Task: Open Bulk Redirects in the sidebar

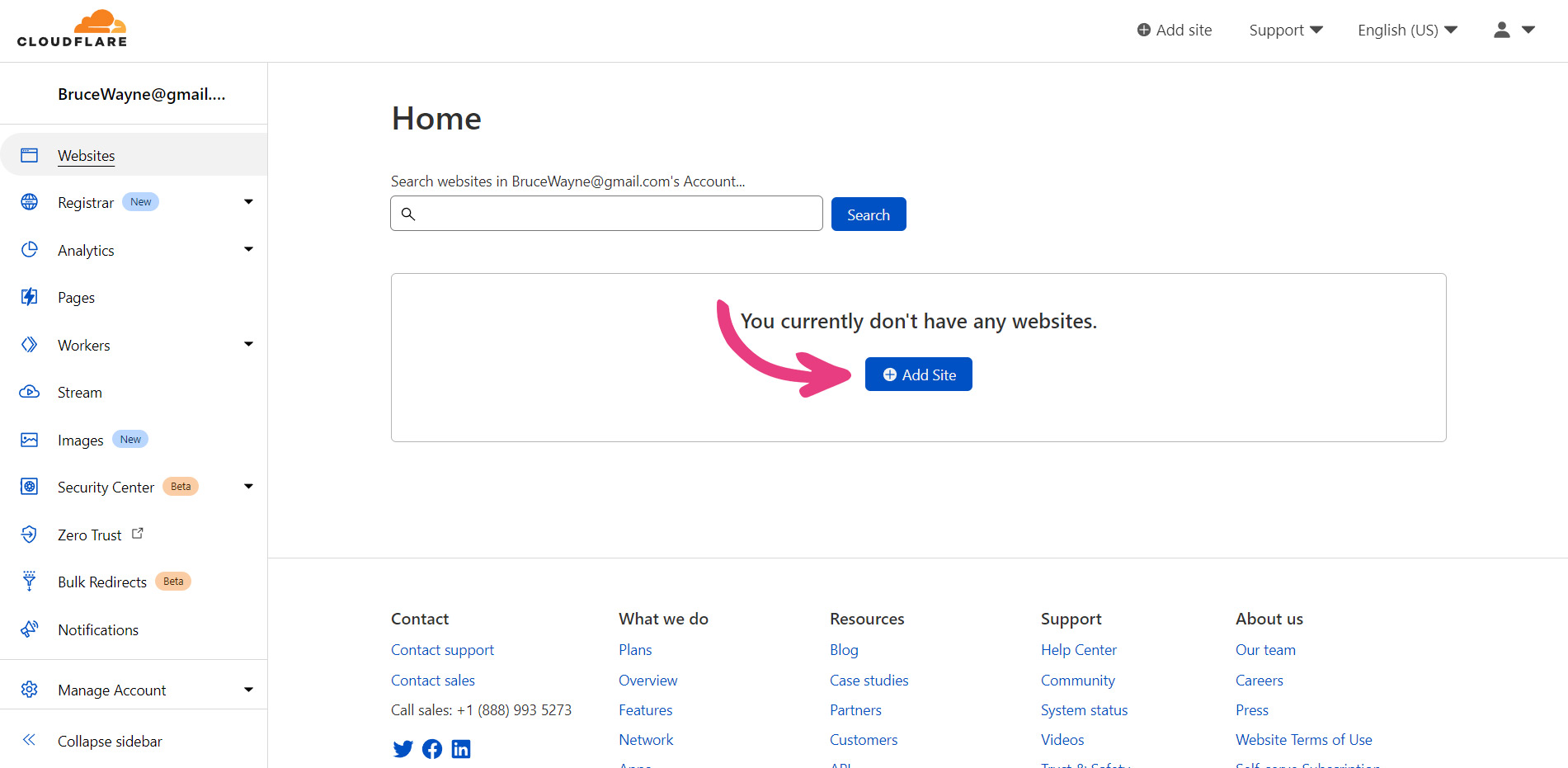Action: [x=102, y=582]
